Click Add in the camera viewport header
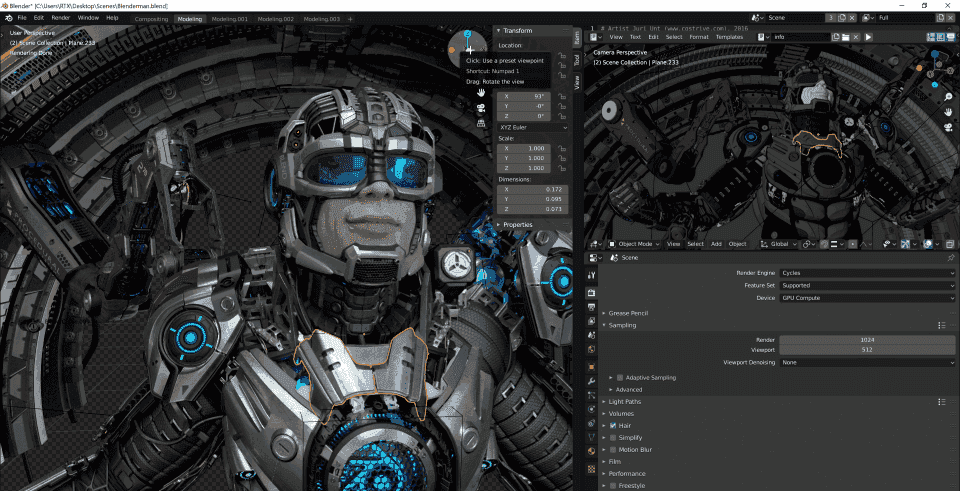Viewport: 960px width, 491px height. (x=716, y=244)
